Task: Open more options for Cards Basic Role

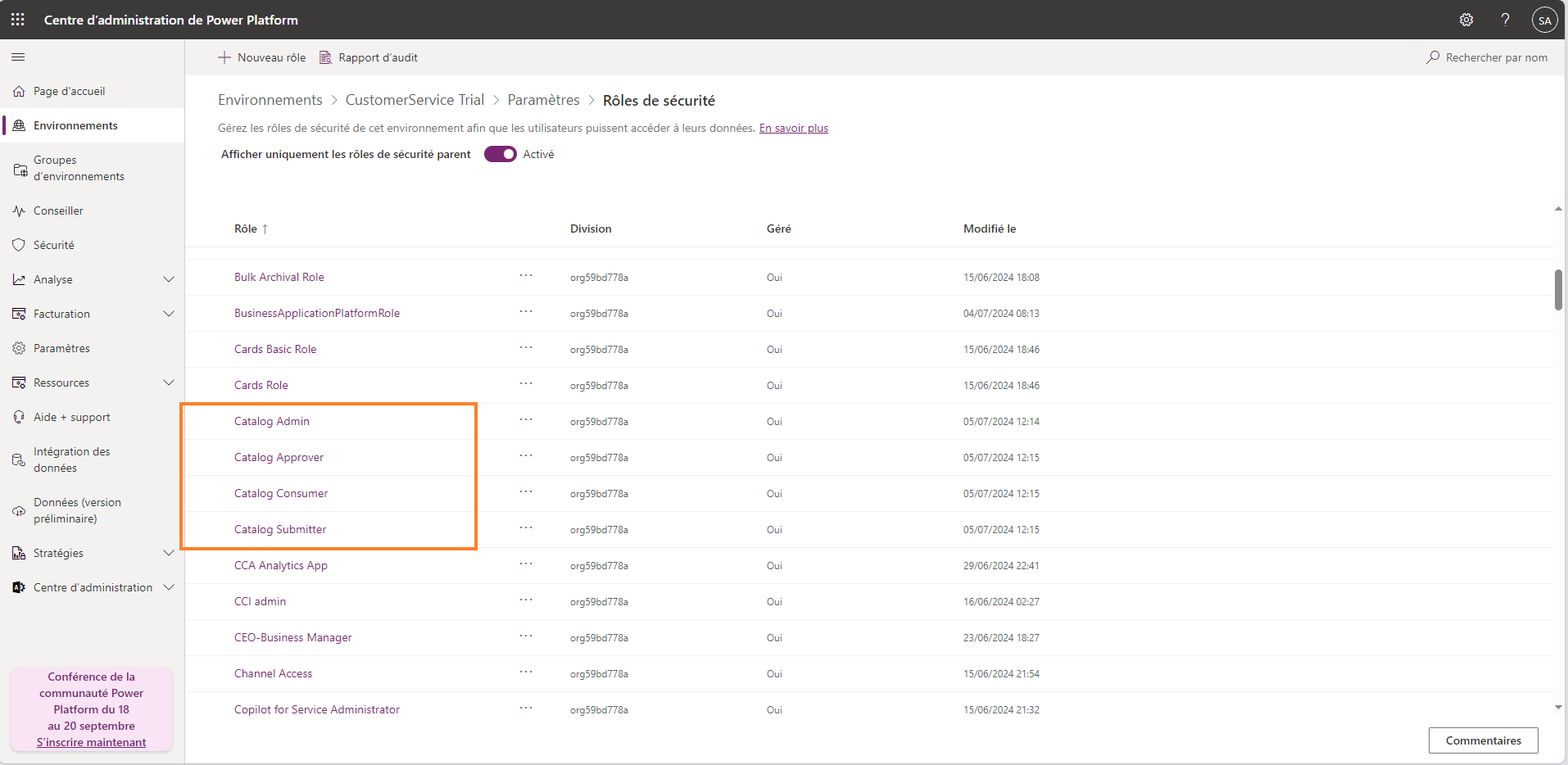Action: pyautogui.click(x=526, y=348)
